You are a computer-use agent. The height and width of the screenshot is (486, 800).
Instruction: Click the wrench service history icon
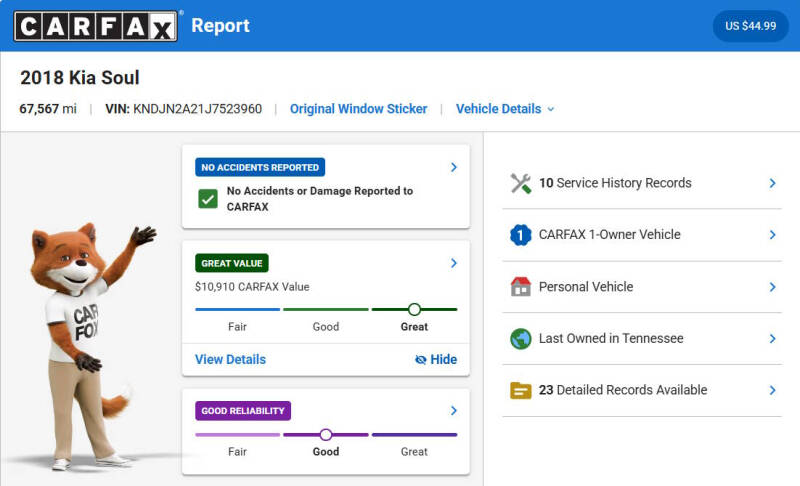click(520, 184)
